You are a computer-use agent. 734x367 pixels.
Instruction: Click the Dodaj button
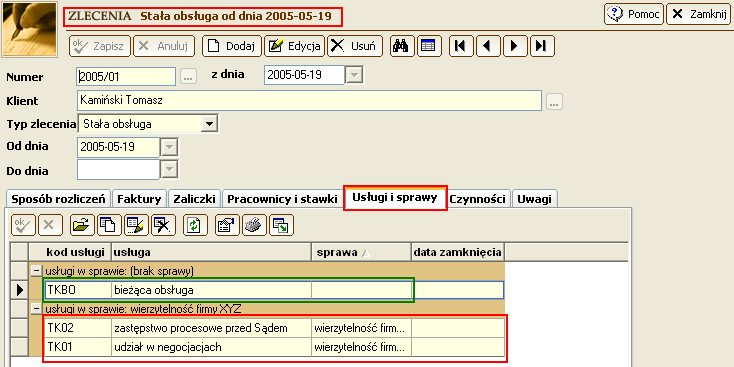tap(232, 46)
